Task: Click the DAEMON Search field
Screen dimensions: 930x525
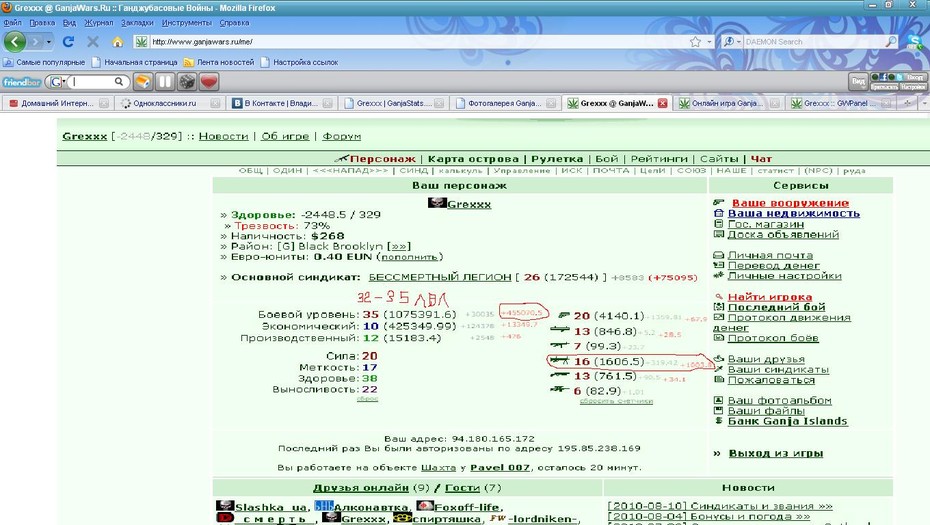Action: (813, 42)
